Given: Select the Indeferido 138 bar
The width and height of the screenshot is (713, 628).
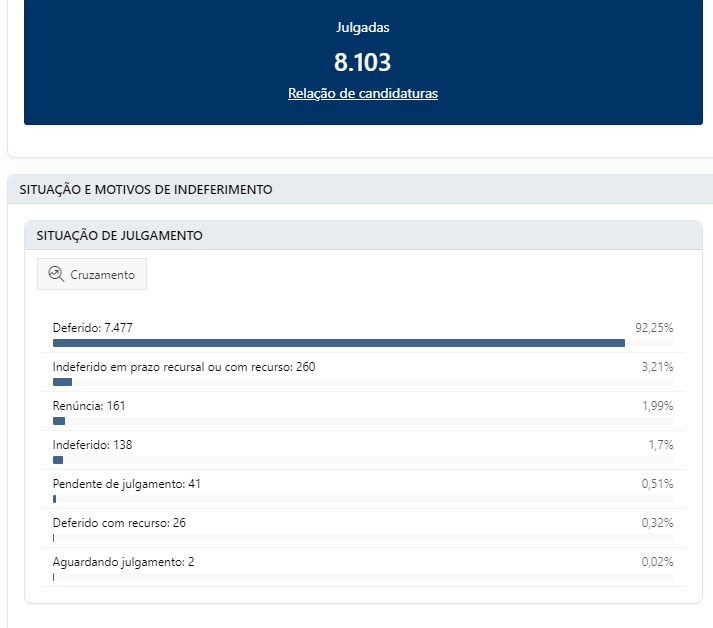Looking at the screenshot, I should (58, 460).
